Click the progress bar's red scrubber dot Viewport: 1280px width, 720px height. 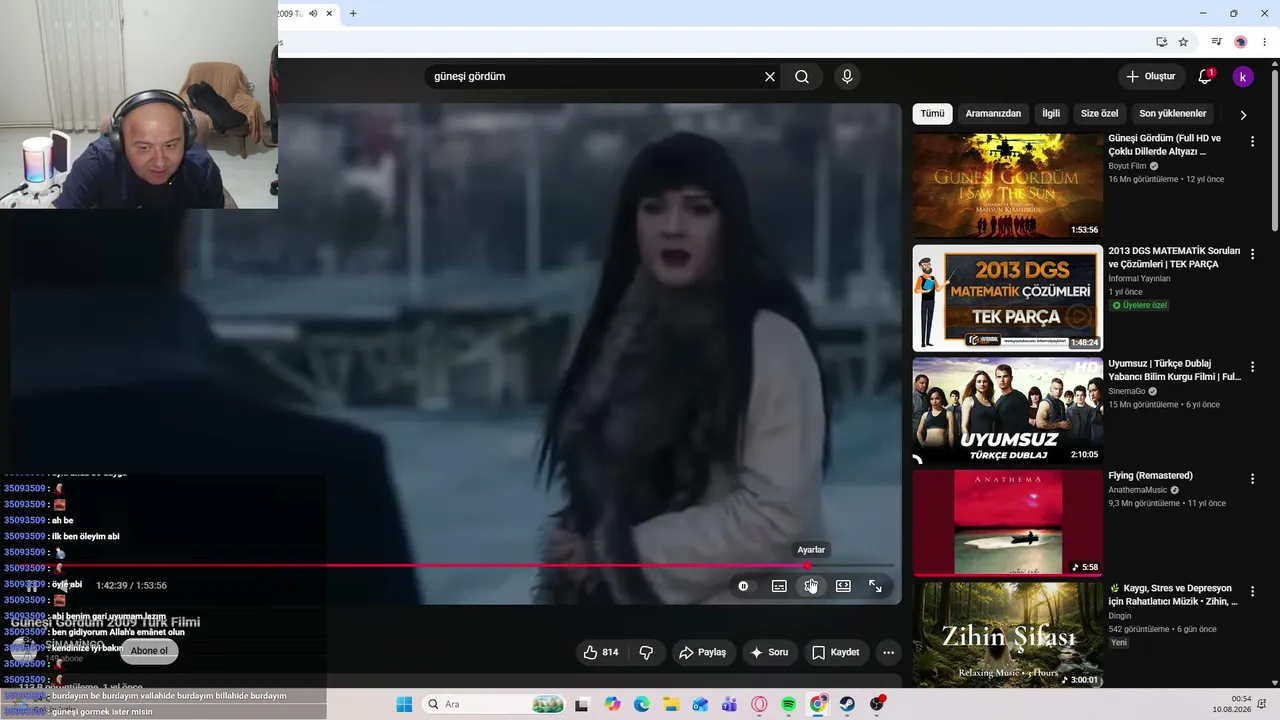[807, 566]
